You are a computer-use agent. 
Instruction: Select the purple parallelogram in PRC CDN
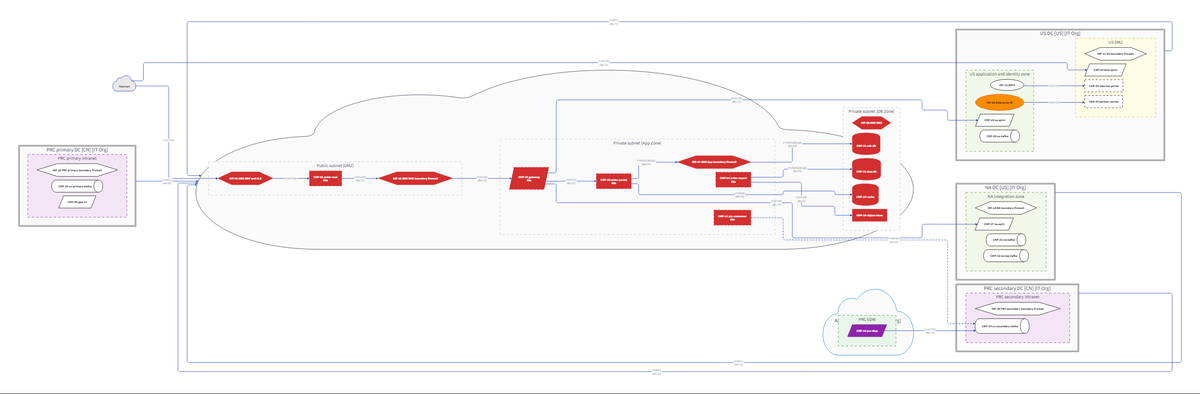(866, 331)
